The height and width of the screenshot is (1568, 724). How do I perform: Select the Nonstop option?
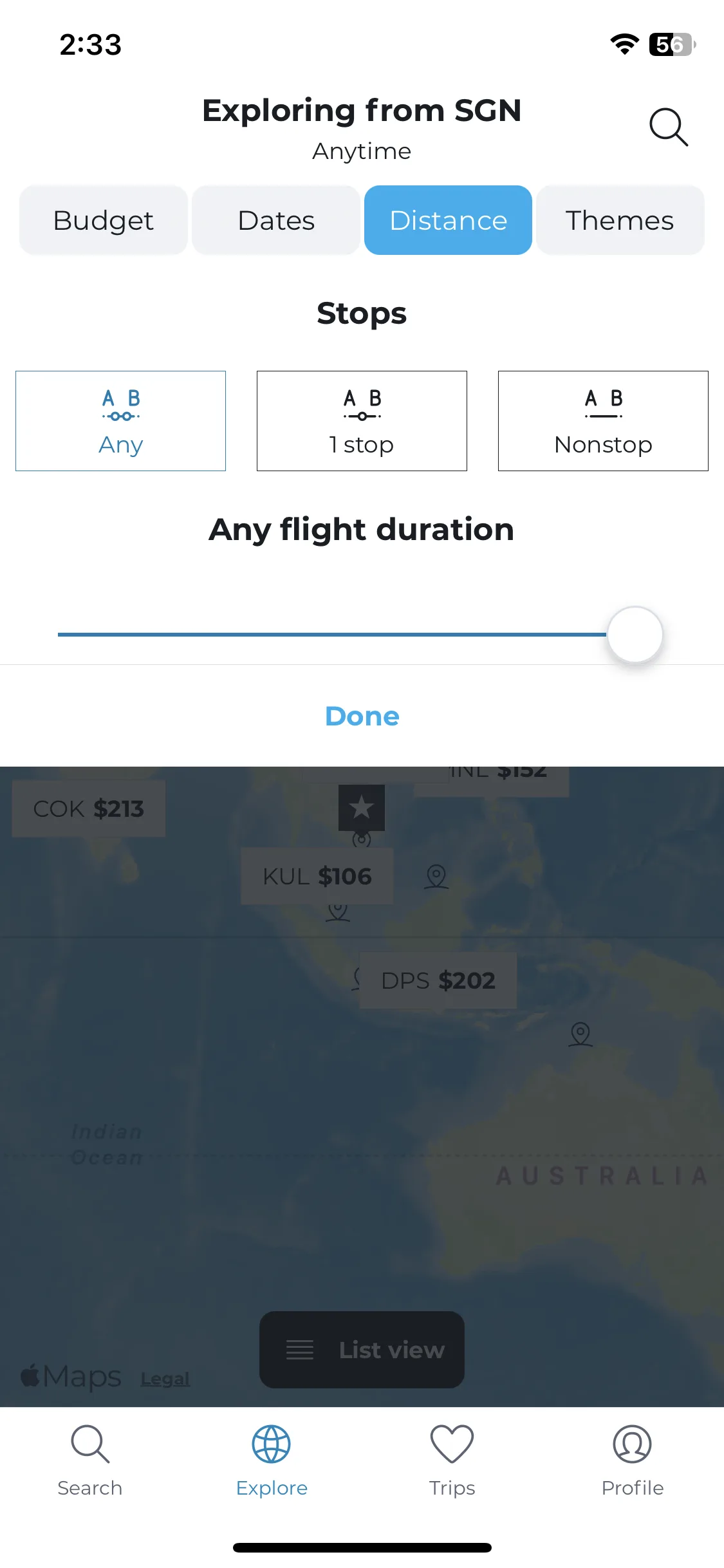(603, 421)
